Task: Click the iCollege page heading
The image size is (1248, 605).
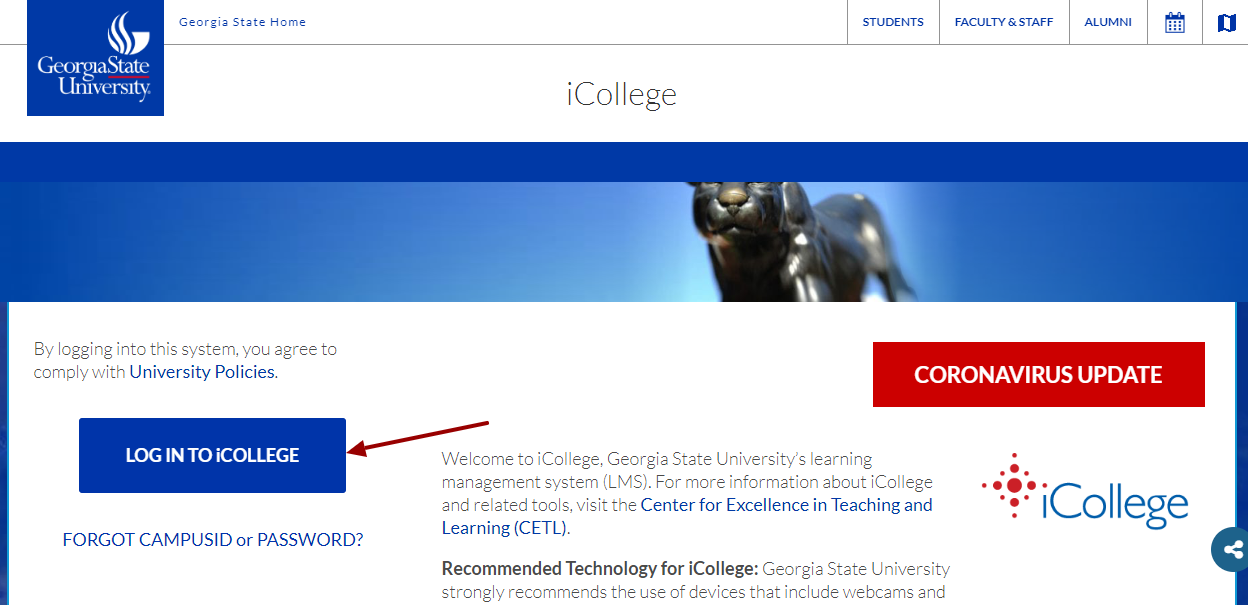Action: point(621,93)
